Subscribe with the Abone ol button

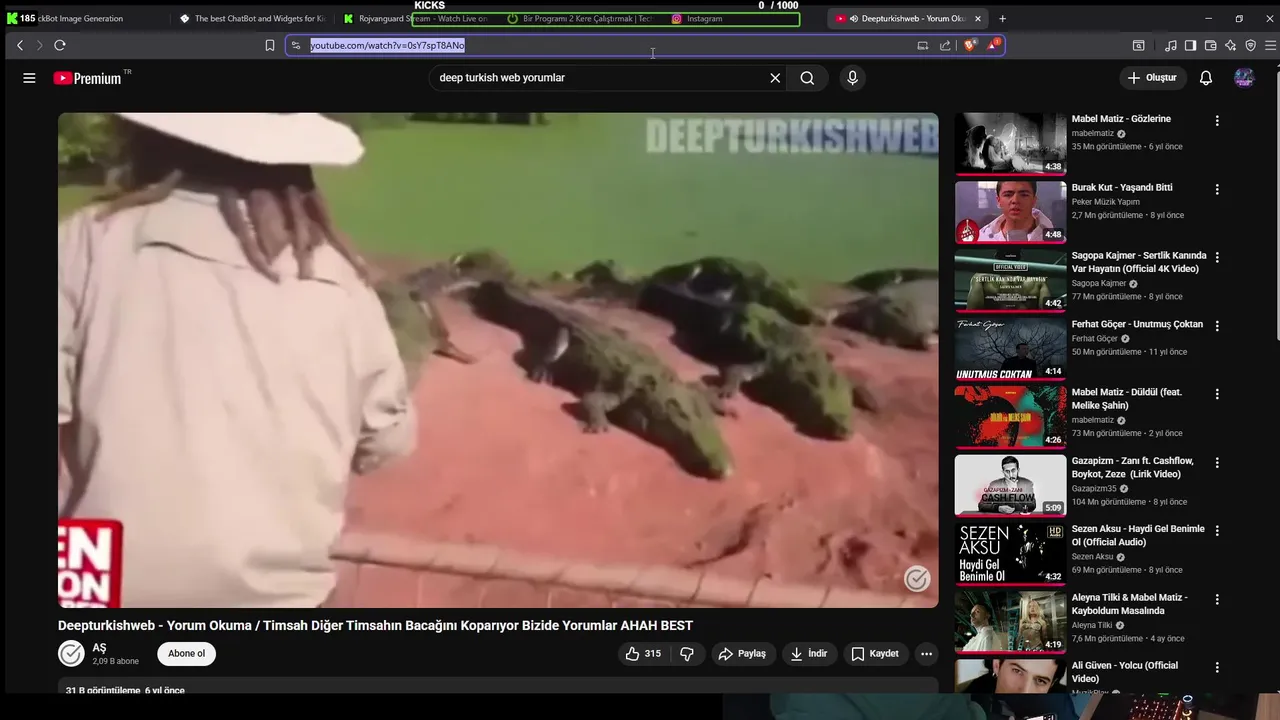click(186, 654)
